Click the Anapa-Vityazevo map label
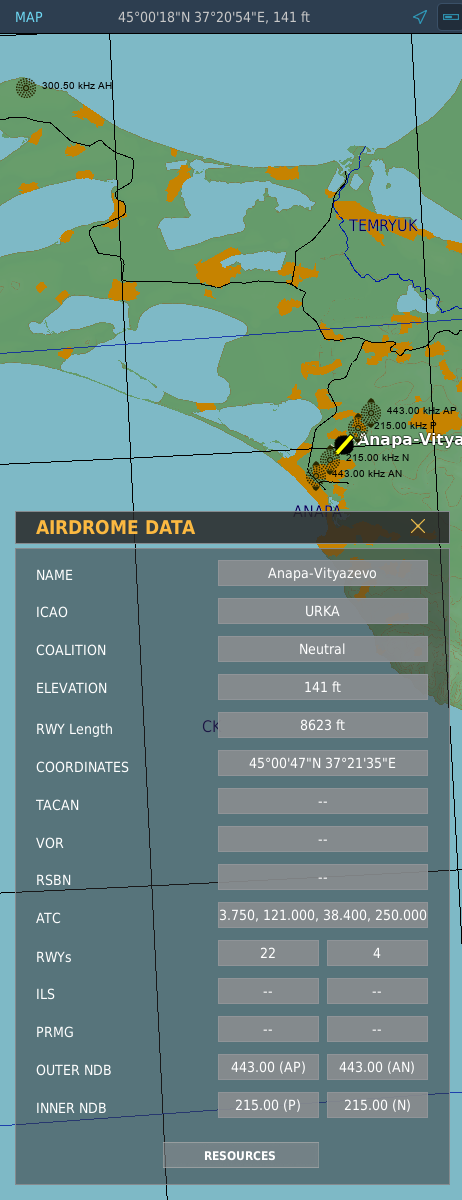The height and width of the screenshot is (1200, 462). 410,440
